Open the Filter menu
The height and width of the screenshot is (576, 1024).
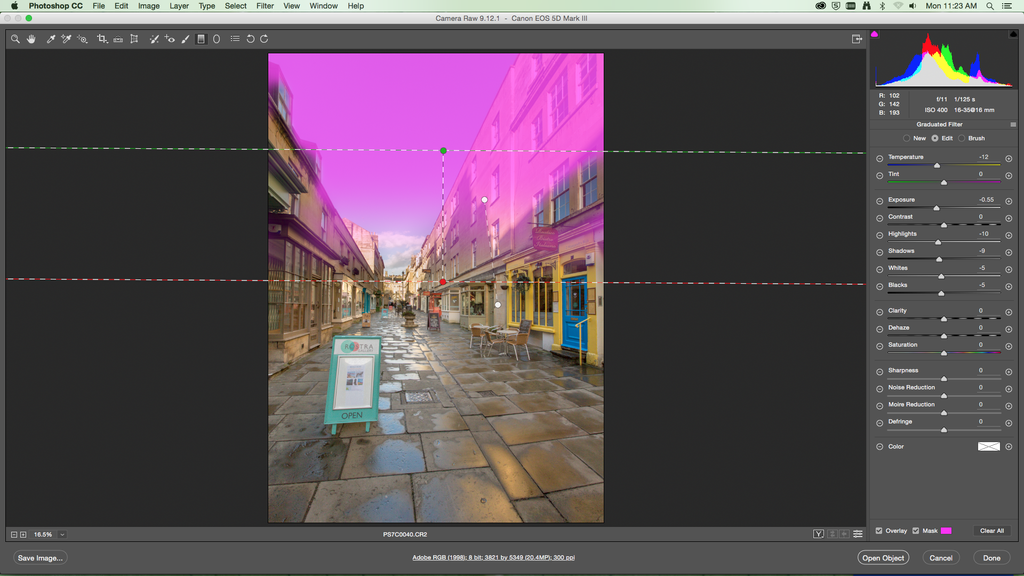(x=265, y=6)
